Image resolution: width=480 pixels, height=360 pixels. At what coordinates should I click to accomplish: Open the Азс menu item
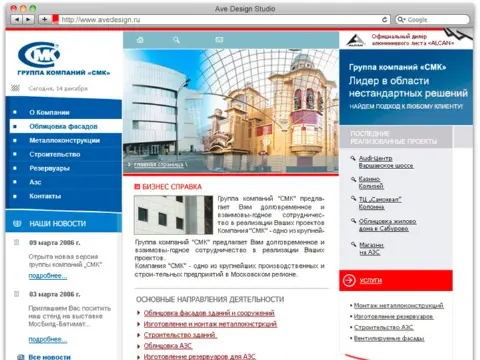[x=35, y=182]
